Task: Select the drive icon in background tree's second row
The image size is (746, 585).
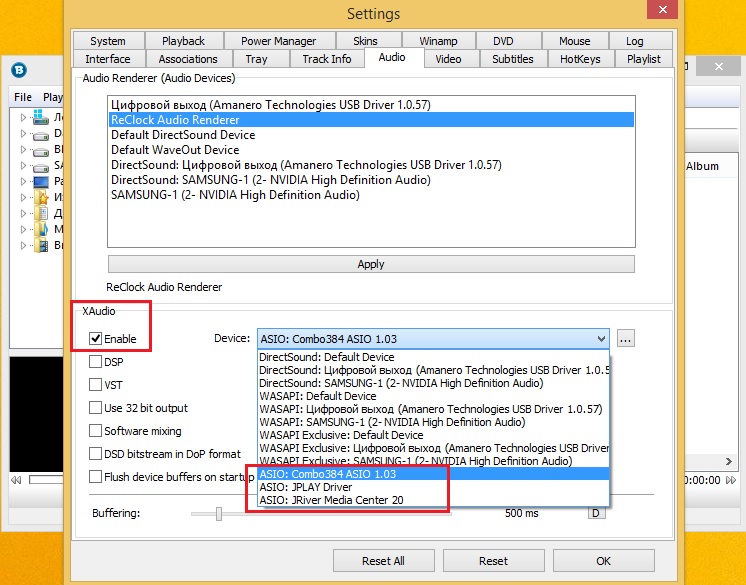Action: coord(41,136)
